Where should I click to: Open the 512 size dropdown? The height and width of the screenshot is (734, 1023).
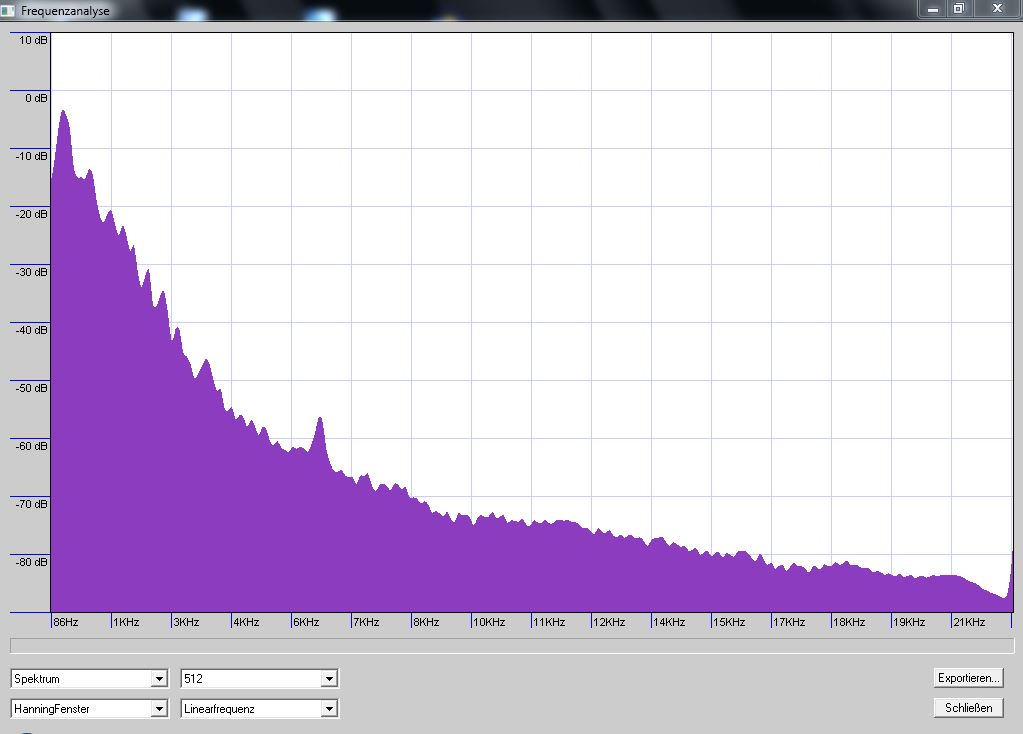click(259, 679)
